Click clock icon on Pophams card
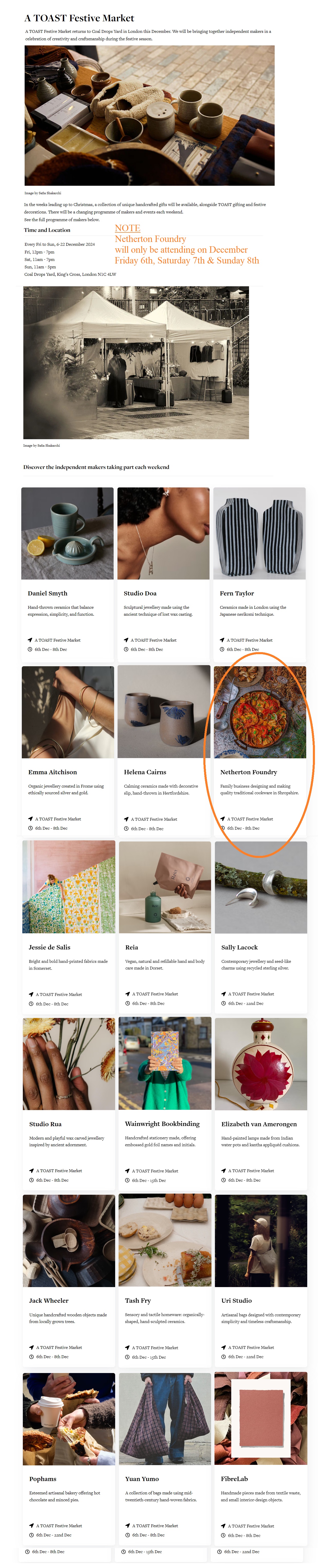318x1568 pixels. click(x=32, y=1535)
